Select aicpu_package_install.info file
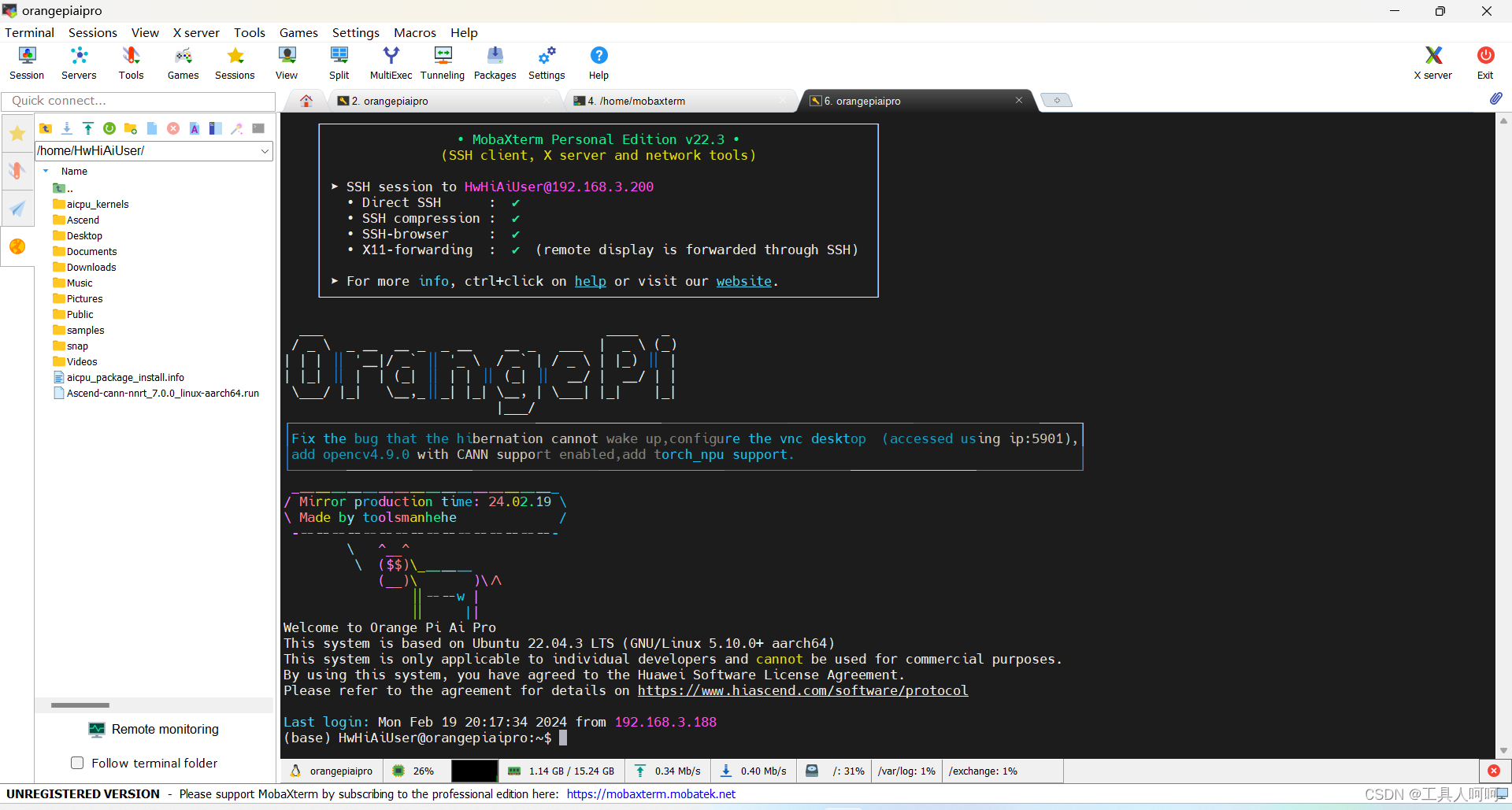This screenshot has height=810, width=1512. pyautogui.click(x=118, y=377)
